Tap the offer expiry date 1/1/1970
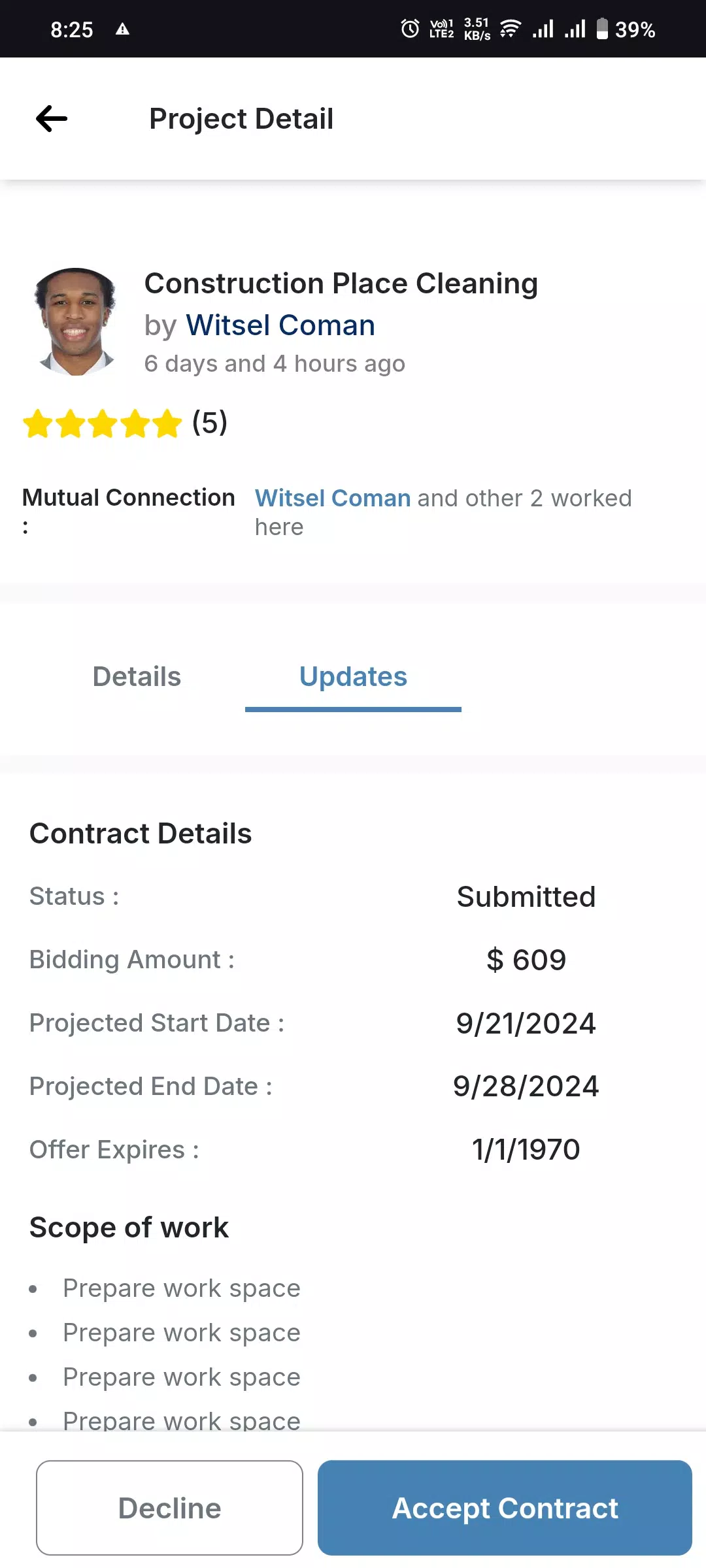This screenshot has width=706, height=1568. tap(526, 1149)
